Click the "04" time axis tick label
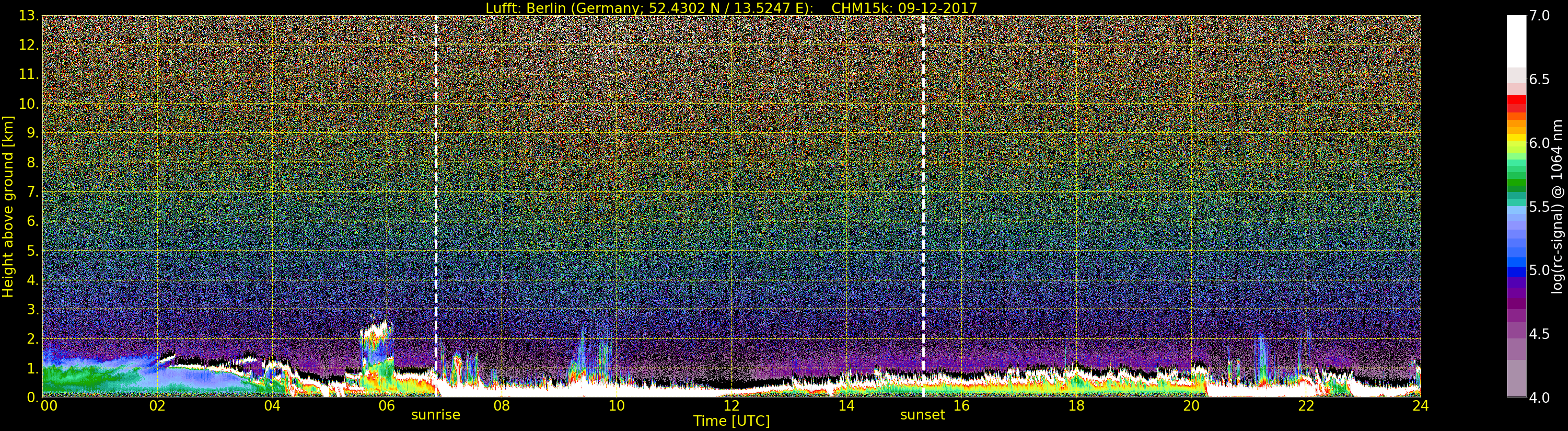This screenshot has height=431, width=1568. pos(272,406)
